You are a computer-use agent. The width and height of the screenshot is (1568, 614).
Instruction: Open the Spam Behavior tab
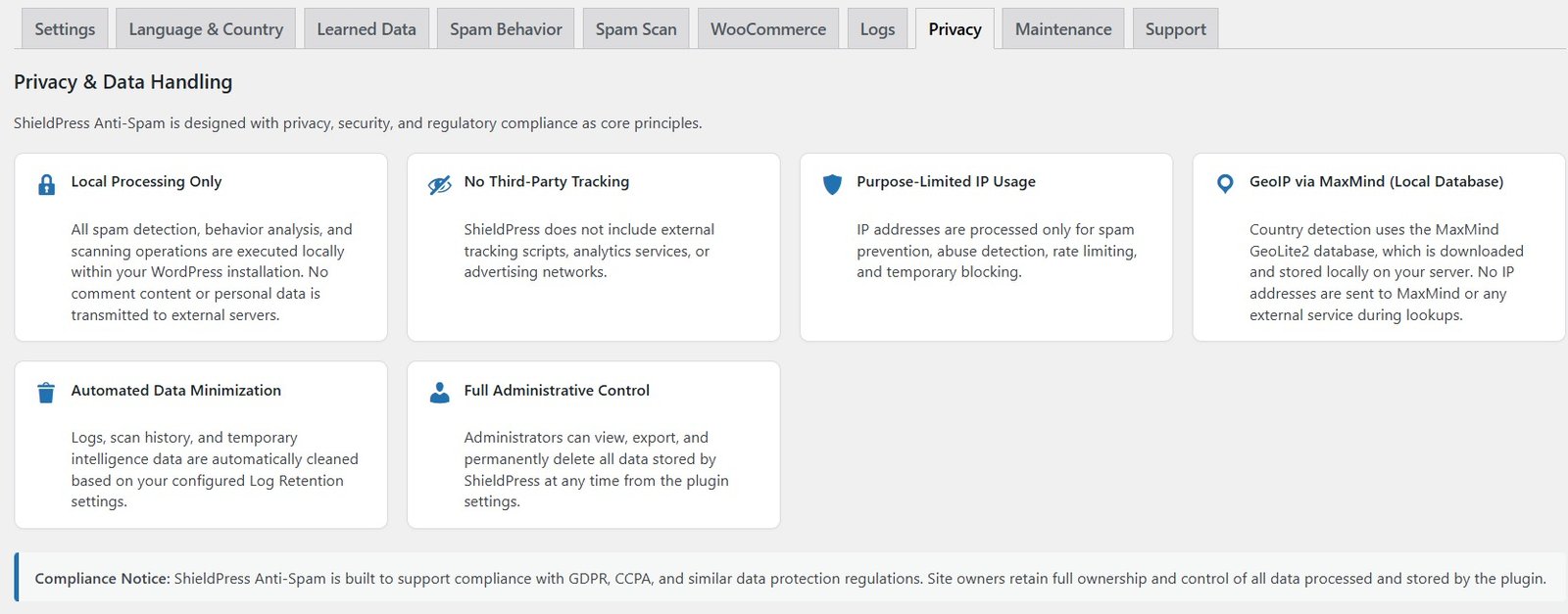506,28
